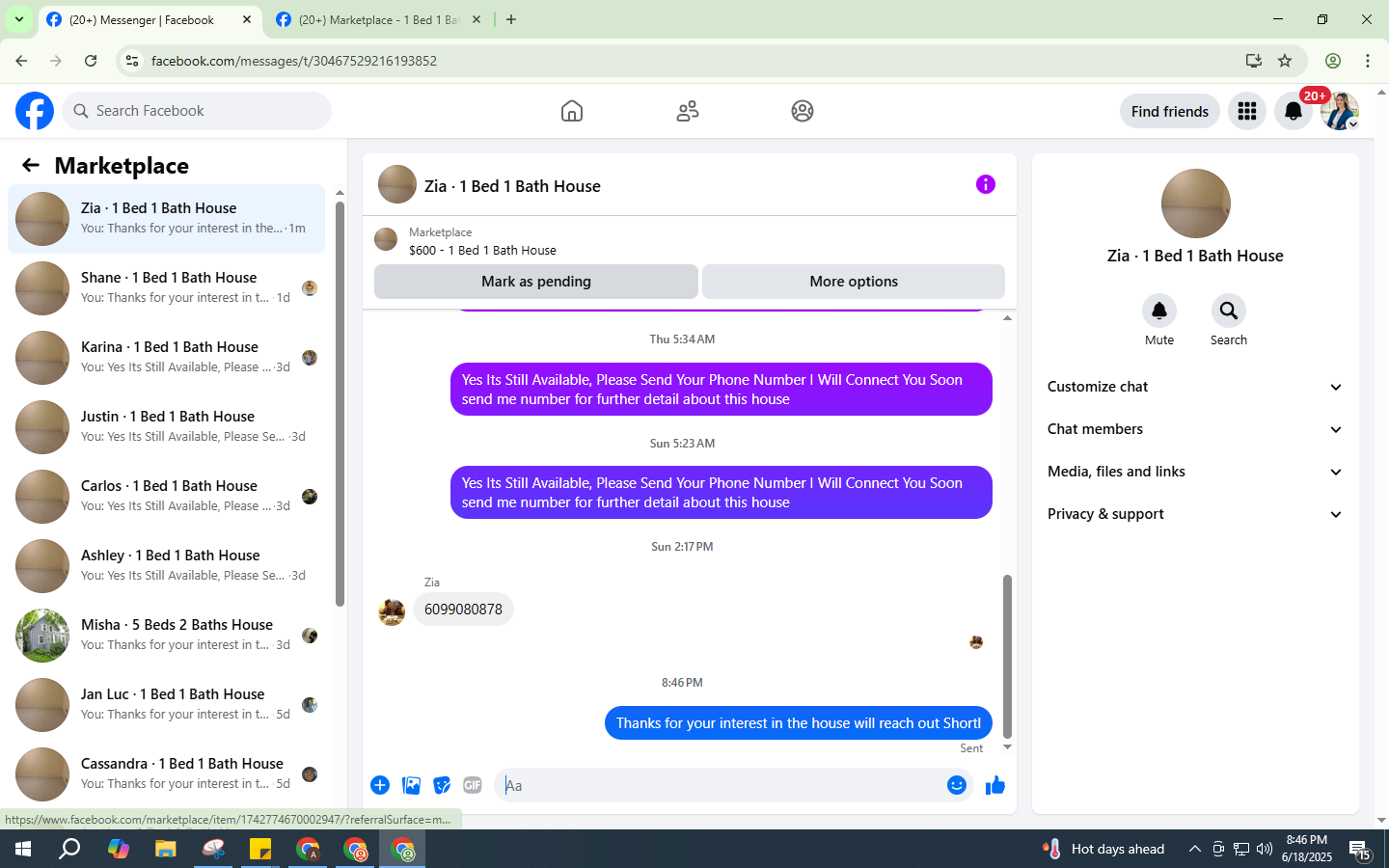Mute the conversation with bell icon
The height and width of the screenshot is (868, 1389).
pos(1159,311)
